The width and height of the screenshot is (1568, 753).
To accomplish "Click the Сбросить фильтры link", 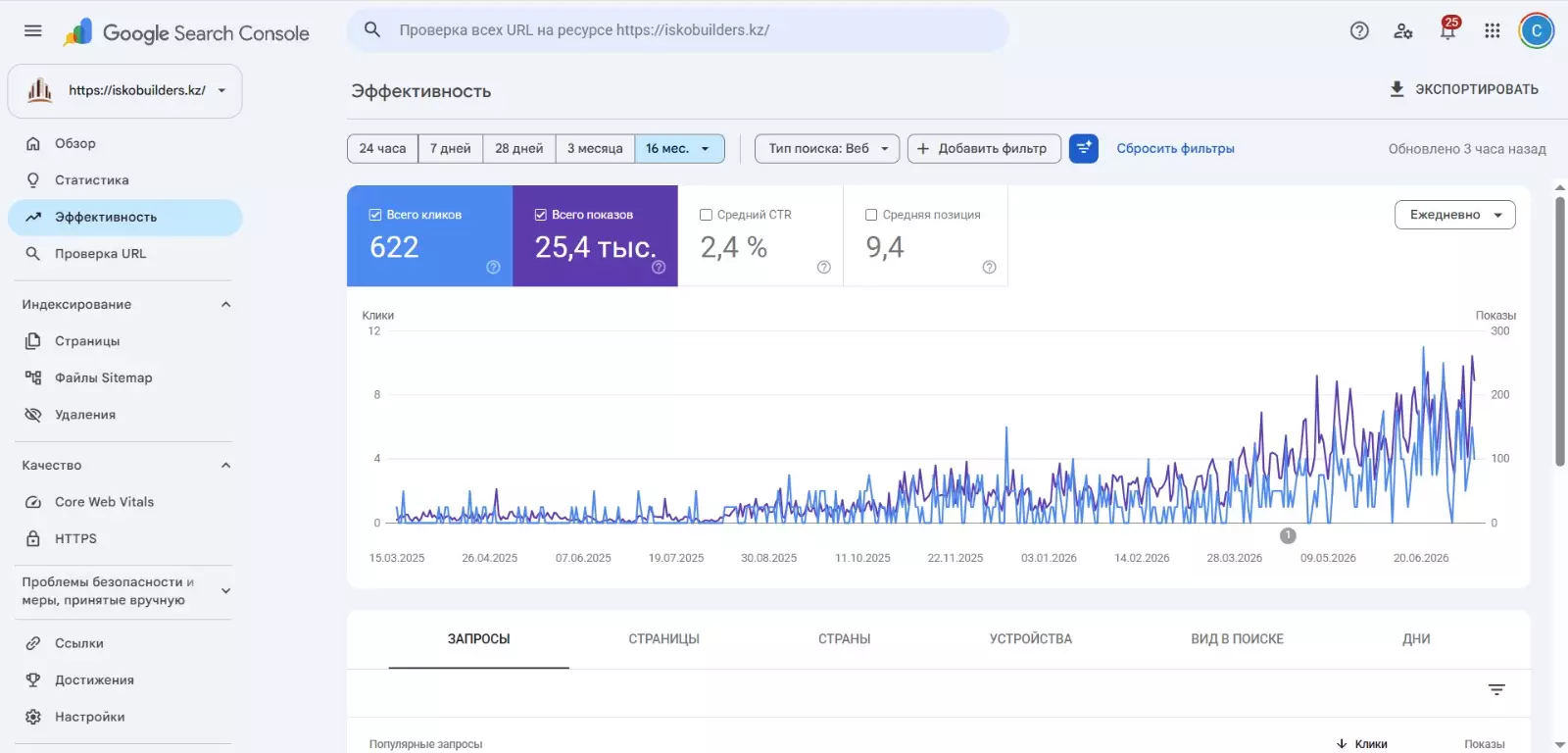I will point(1176,149).
